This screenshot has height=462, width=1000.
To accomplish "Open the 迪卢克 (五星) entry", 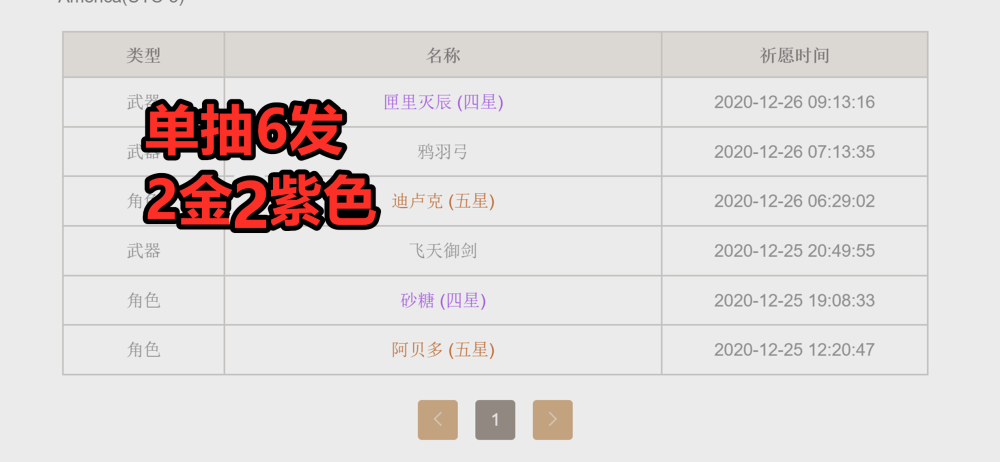I will (443, 202).
